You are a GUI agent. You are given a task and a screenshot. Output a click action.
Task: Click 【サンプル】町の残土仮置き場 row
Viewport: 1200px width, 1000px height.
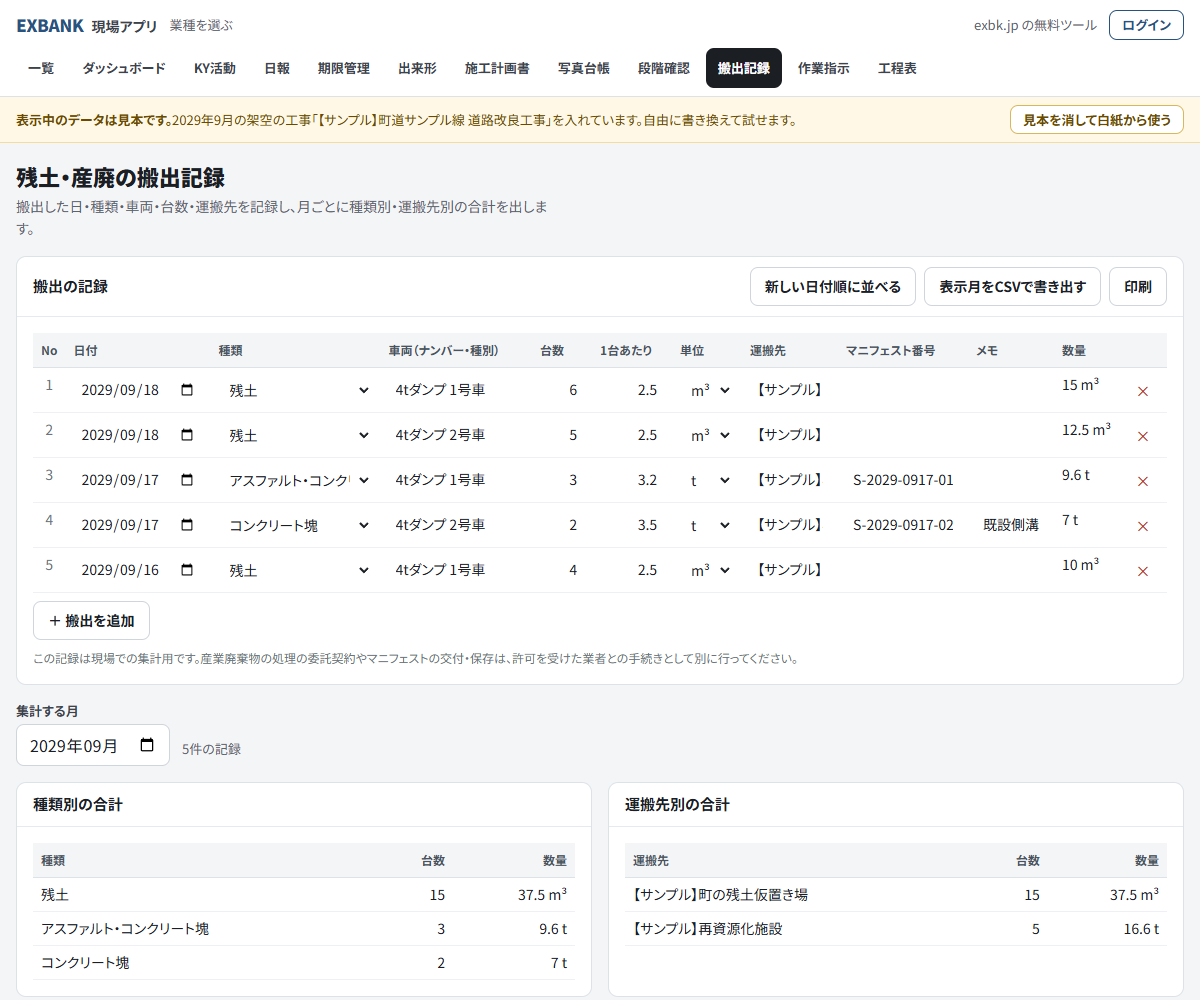[896, 895]
